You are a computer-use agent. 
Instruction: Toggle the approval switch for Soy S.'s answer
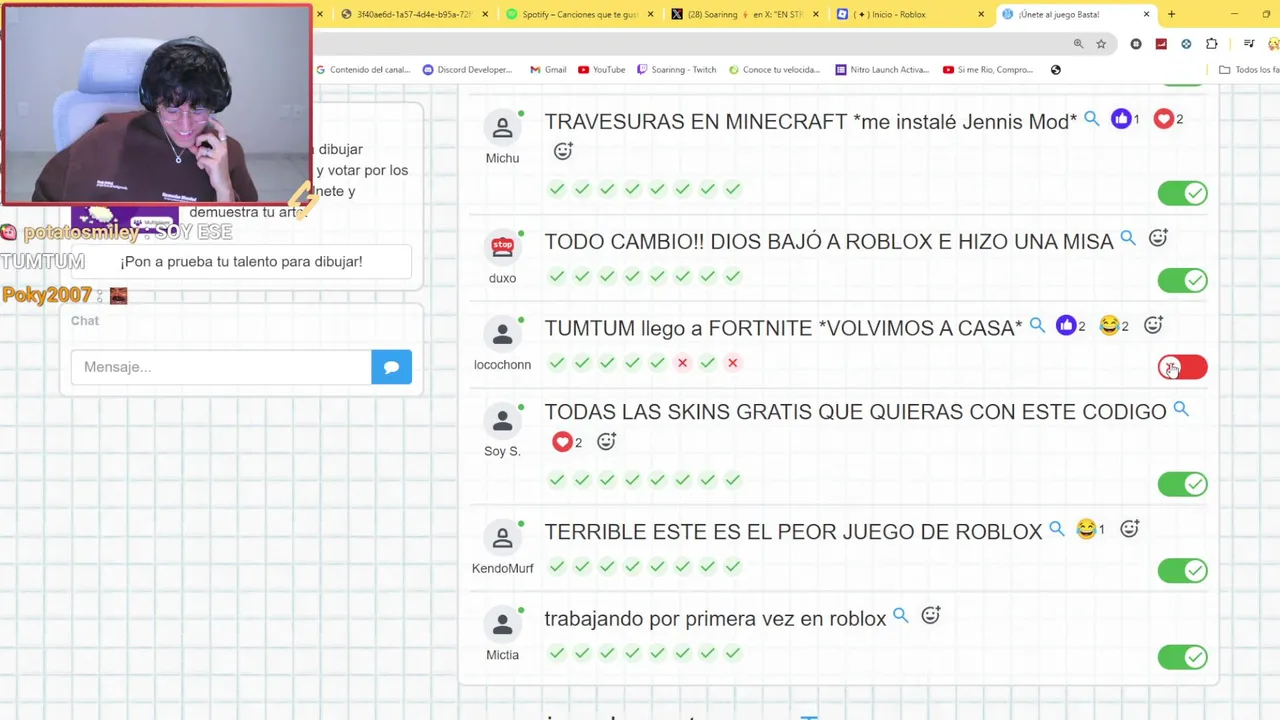click(1182, 484)
